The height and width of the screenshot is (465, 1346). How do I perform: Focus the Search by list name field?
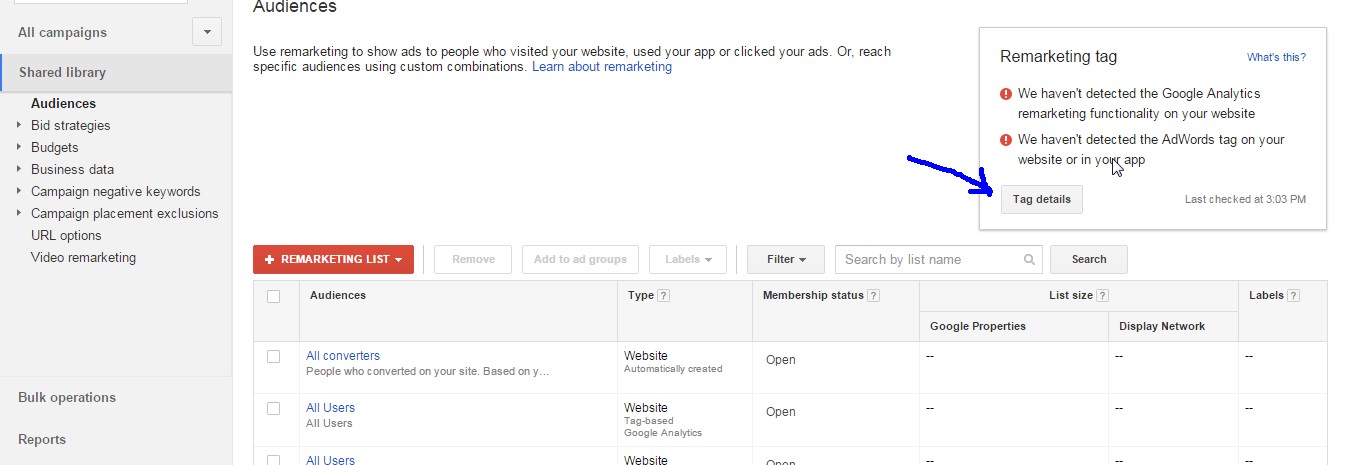point(938,259)
